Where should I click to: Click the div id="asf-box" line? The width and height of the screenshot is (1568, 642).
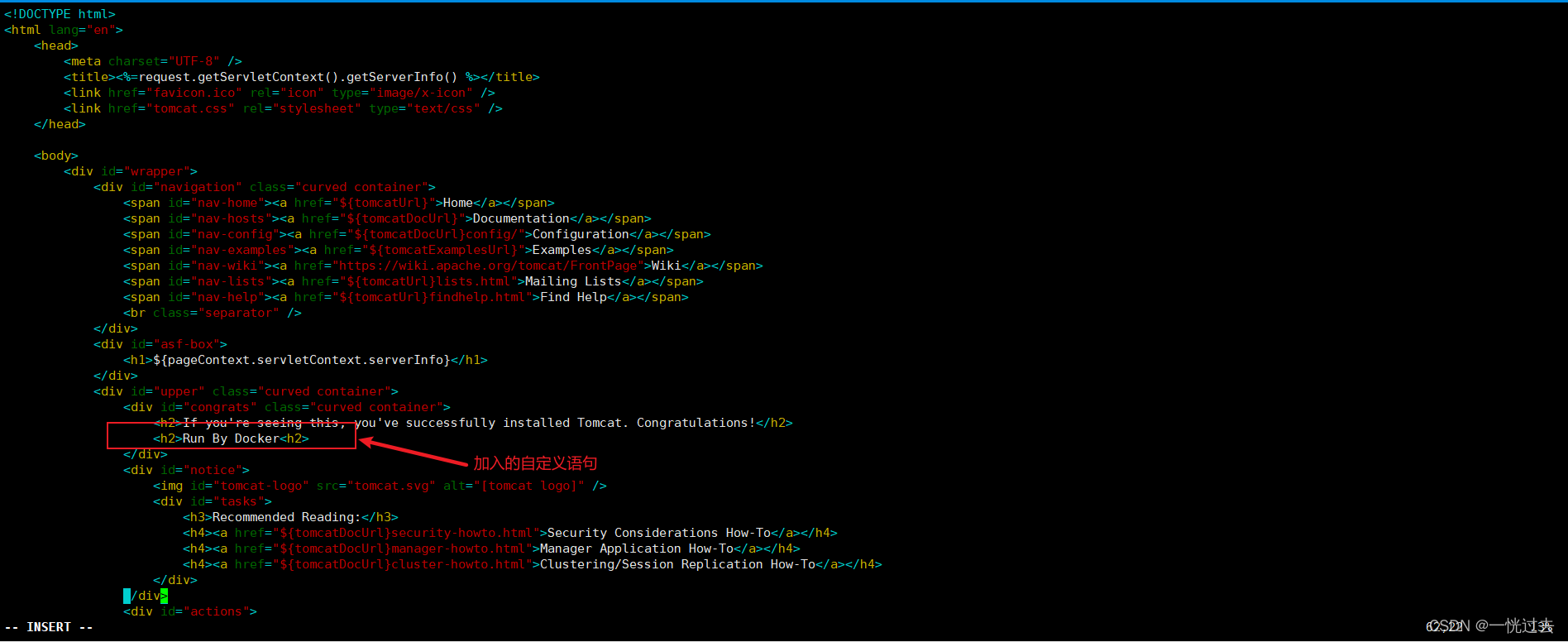coord(160,344)
